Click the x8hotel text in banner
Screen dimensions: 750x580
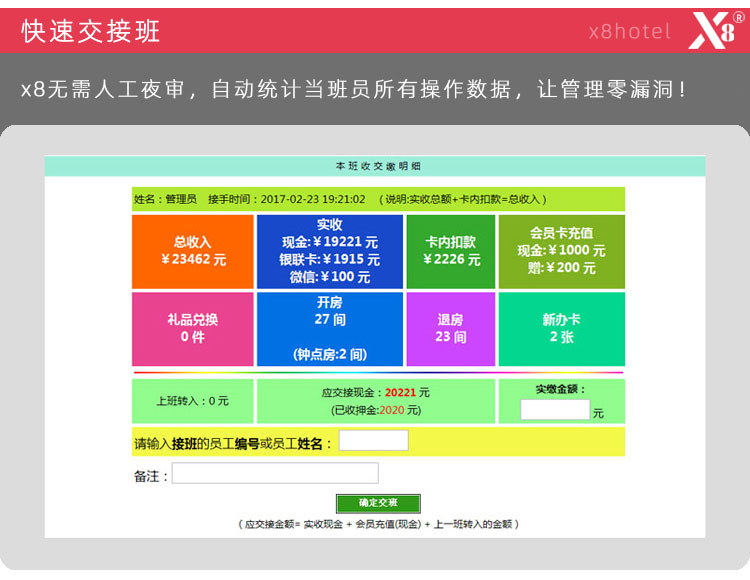(629, 32)
